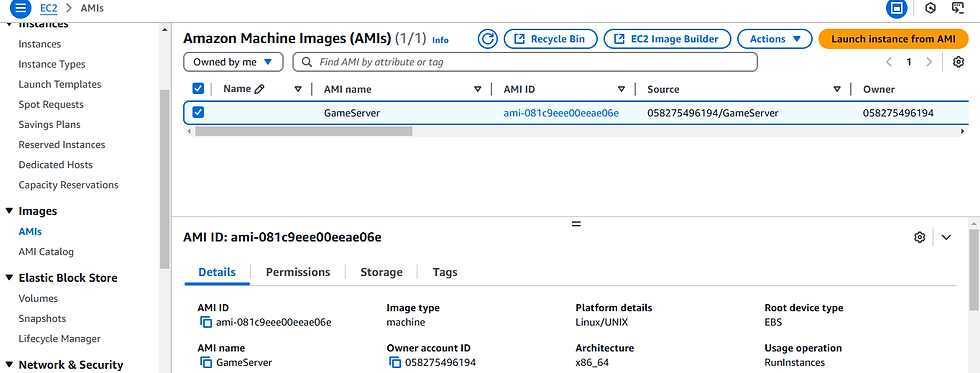Open table preferences gear beside pagination
Viewport: 980px width, 373px height.
958,62
